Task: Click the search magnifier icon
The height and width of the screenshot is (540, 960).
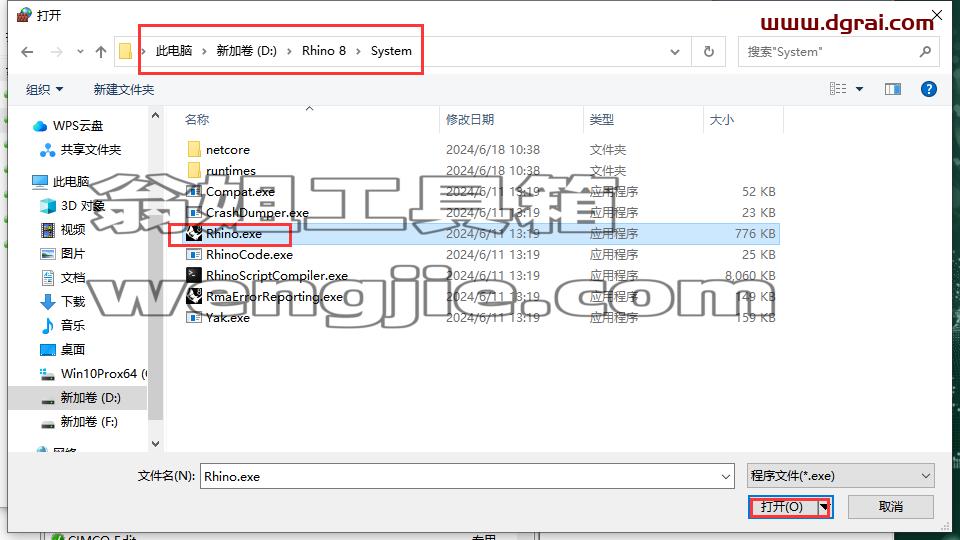Action: coord(925,52)
